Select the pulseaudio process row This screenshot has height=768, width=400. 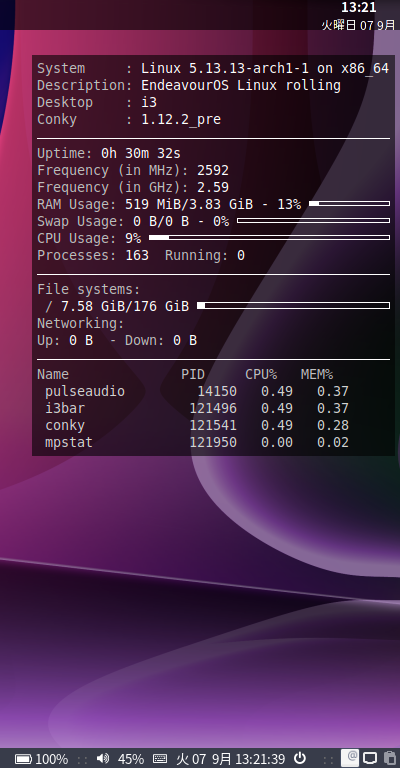tap(197, 391)
